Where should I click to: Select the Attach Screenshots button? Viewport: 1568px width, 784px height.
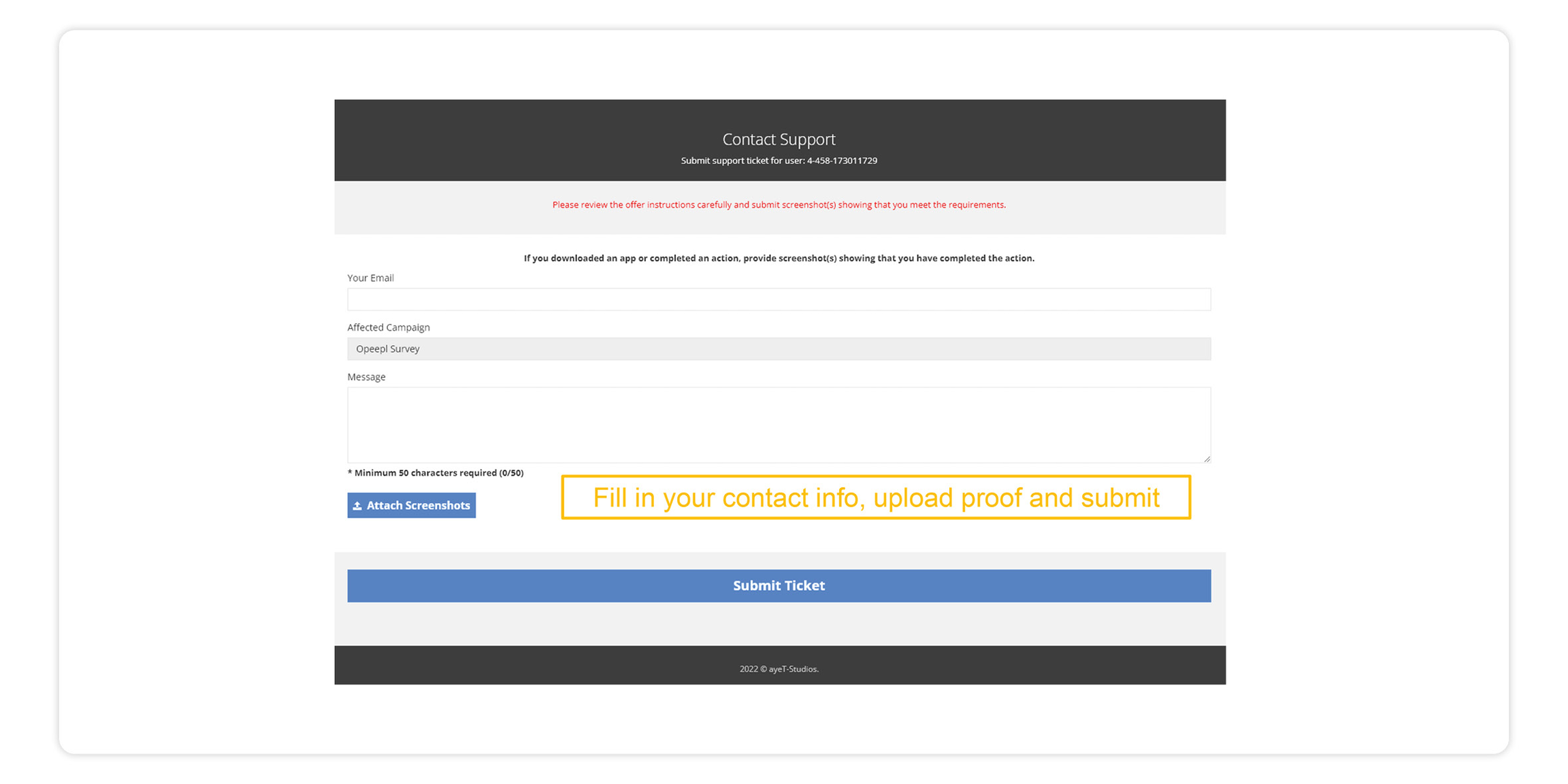411,505
